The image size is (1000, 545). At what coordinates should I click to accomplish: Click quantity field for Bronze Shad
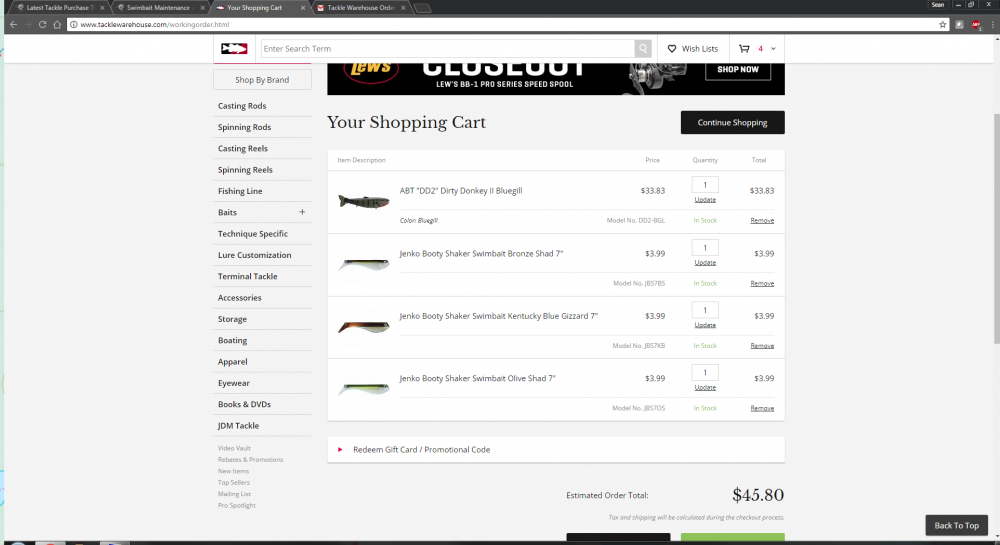click(x=705, y=248)
